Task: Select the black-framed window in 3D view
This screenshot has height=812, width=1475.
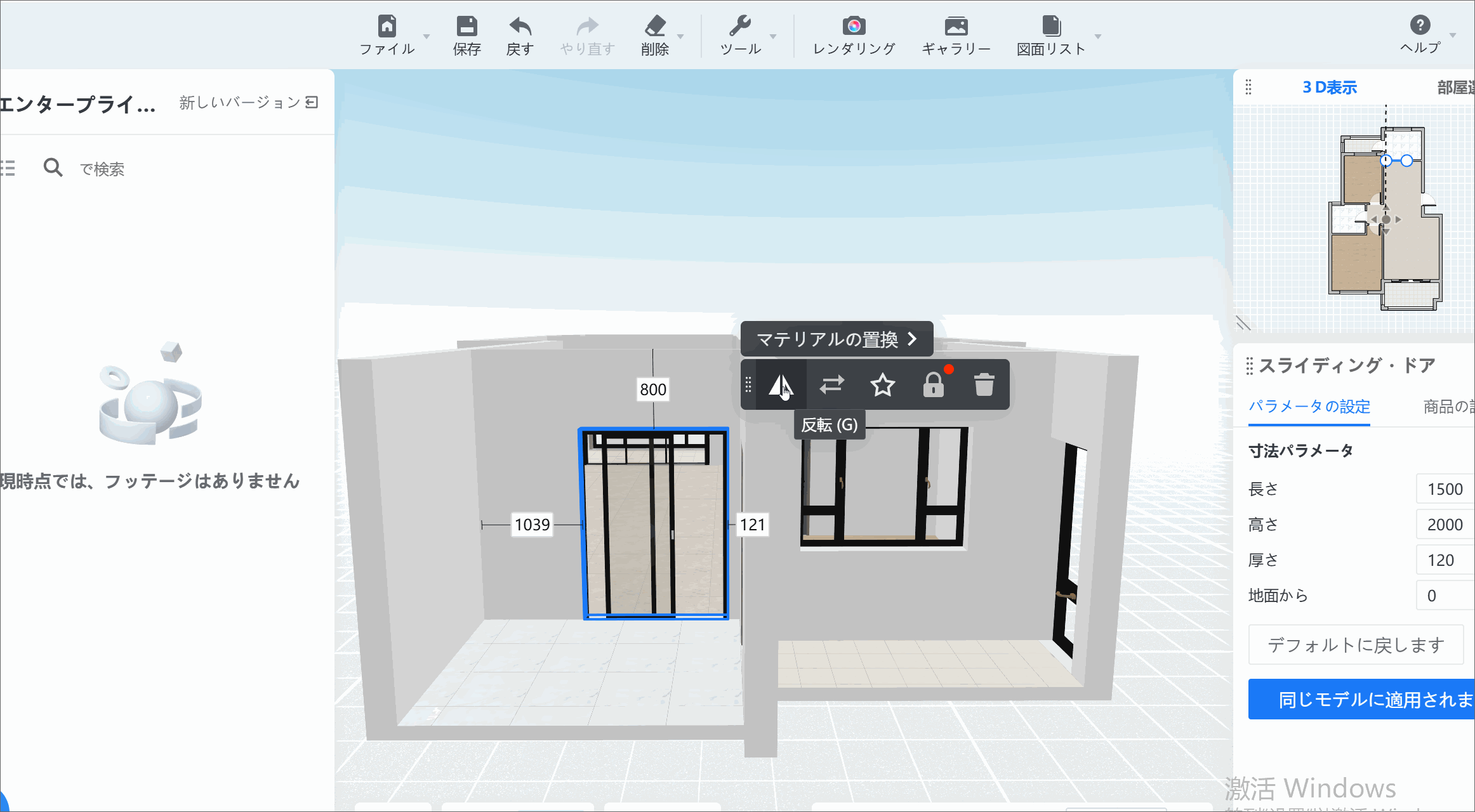Action: 884,486
